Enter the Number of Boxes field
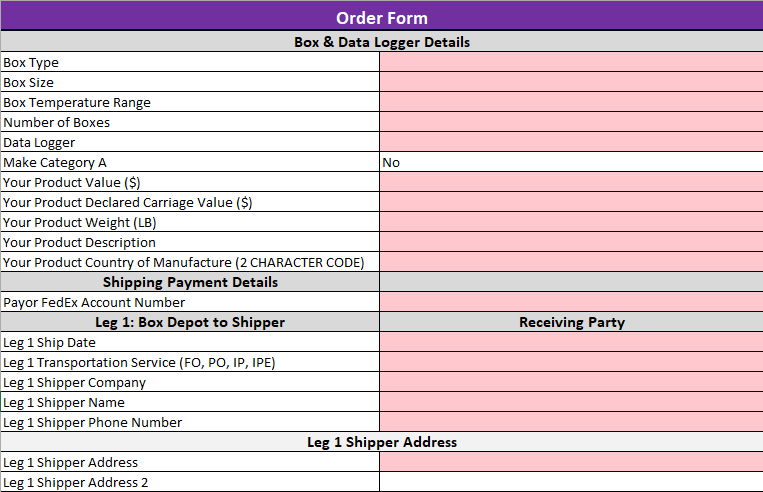This screenshot has width=763, height=492. point(570,122)
